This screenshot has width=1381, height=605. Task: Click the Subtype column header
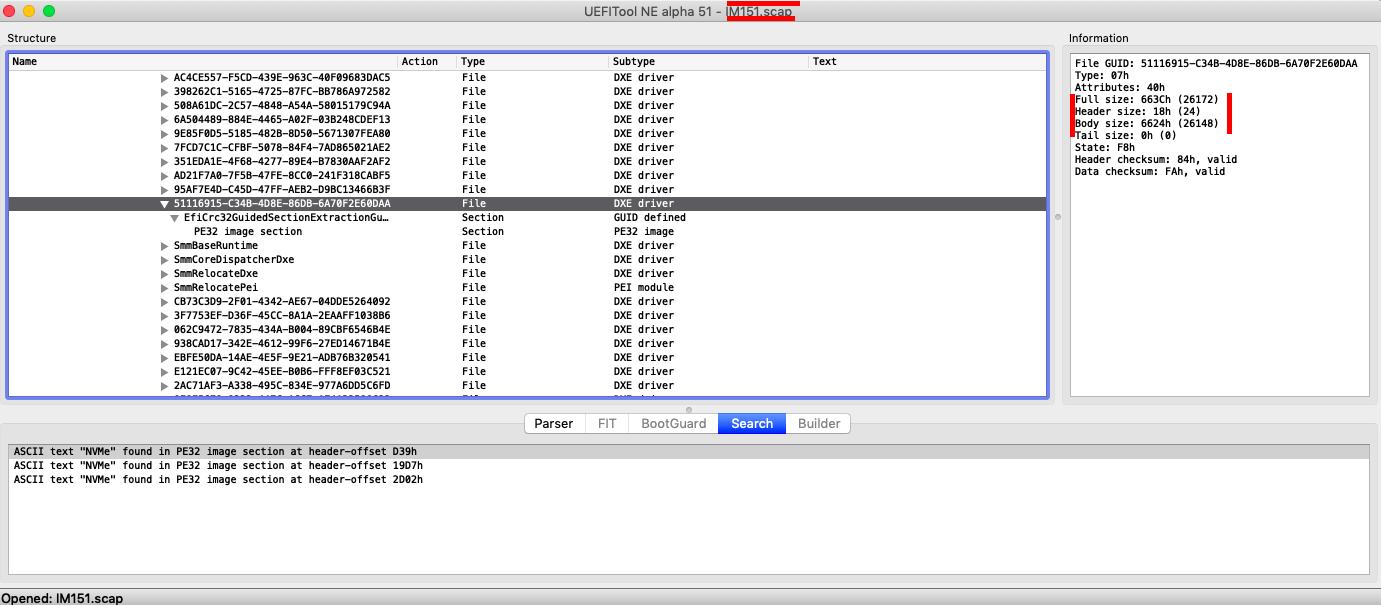pyautogui.click(x=709, y=61)
